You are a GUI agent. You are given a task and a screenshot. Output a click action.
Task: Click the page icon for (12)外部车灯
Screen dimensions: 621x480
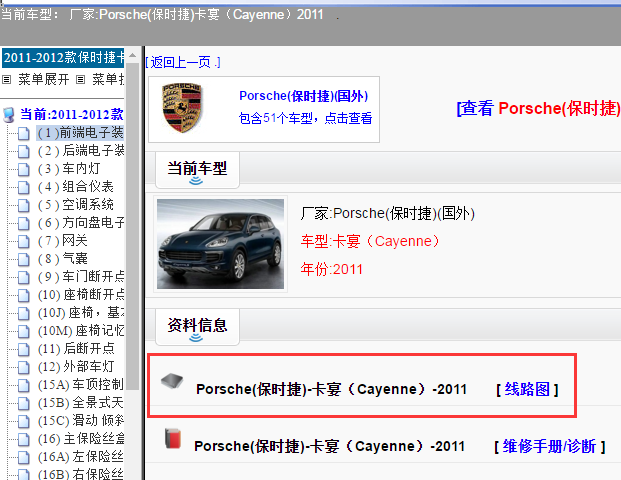tap(24, 367)
